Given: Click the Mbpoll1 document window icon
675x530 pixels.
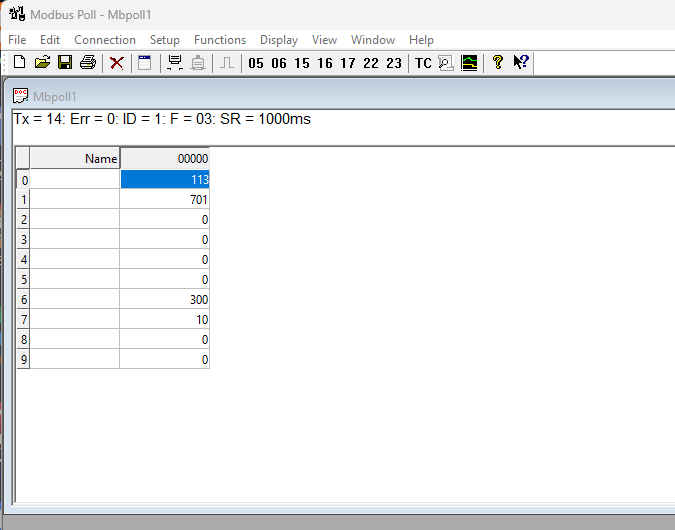Looking at the screenshot, I should coord(20,96).
